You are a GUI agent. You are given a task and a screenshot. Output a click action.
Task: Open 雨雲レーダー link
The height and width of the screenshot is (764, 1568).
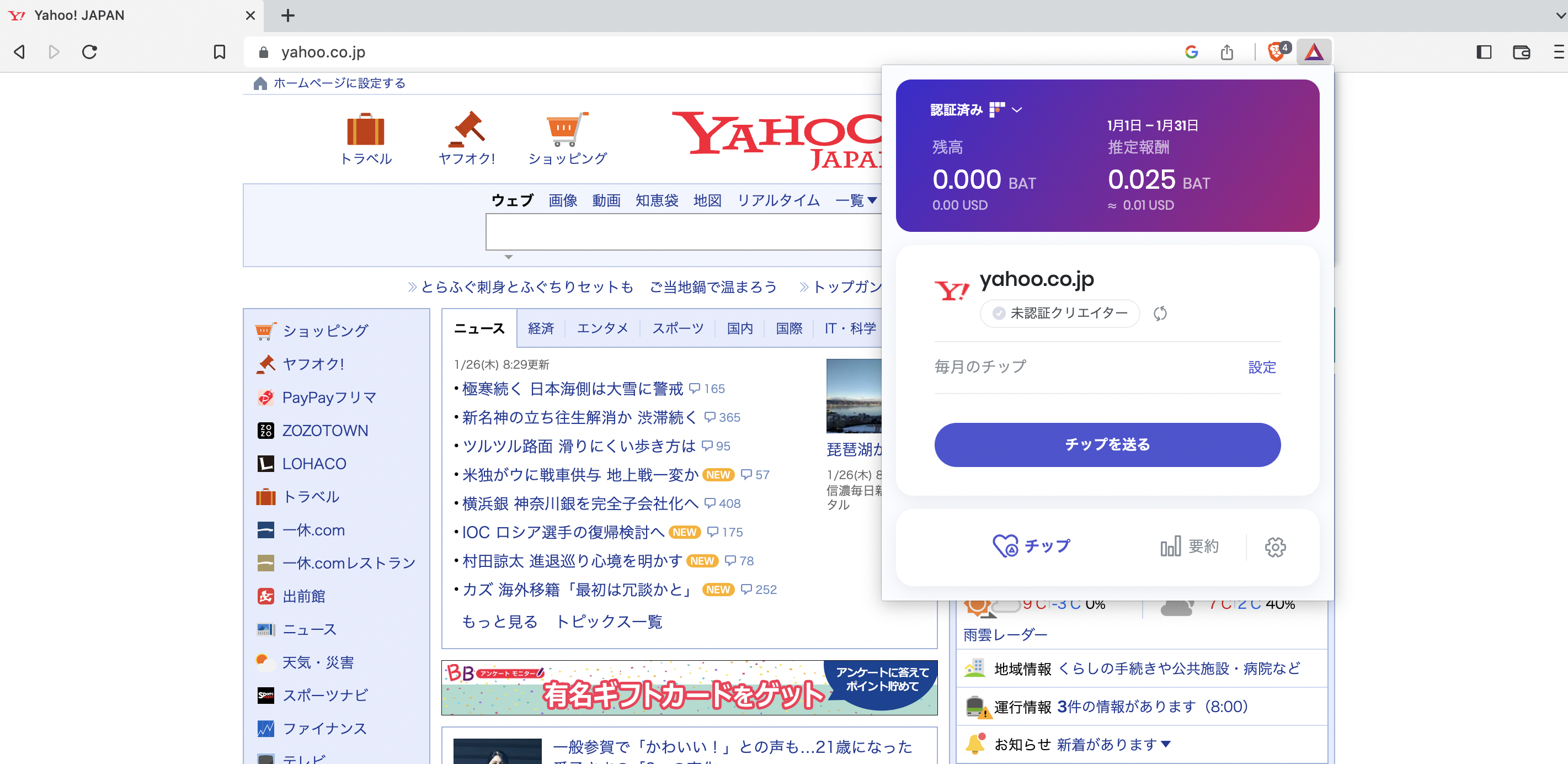pyautogui.click(x=1005, y=635)
